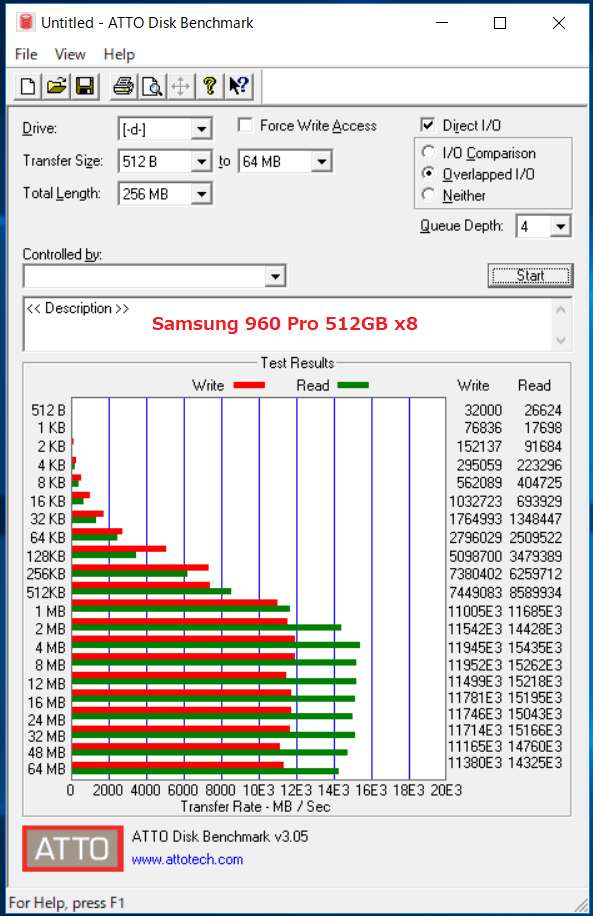Open the View menu
This screenshot has width=593, height=916.
click(x=70, y=54)
